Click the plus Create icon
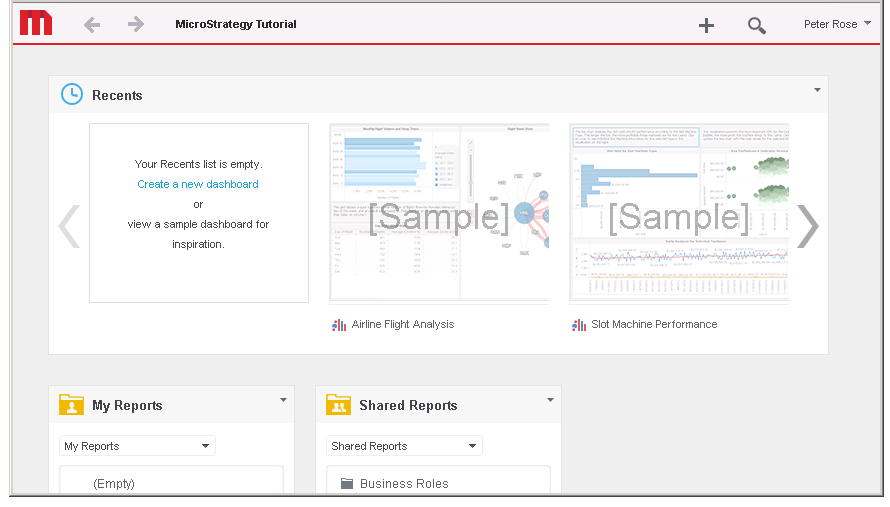 coord(706,25)
